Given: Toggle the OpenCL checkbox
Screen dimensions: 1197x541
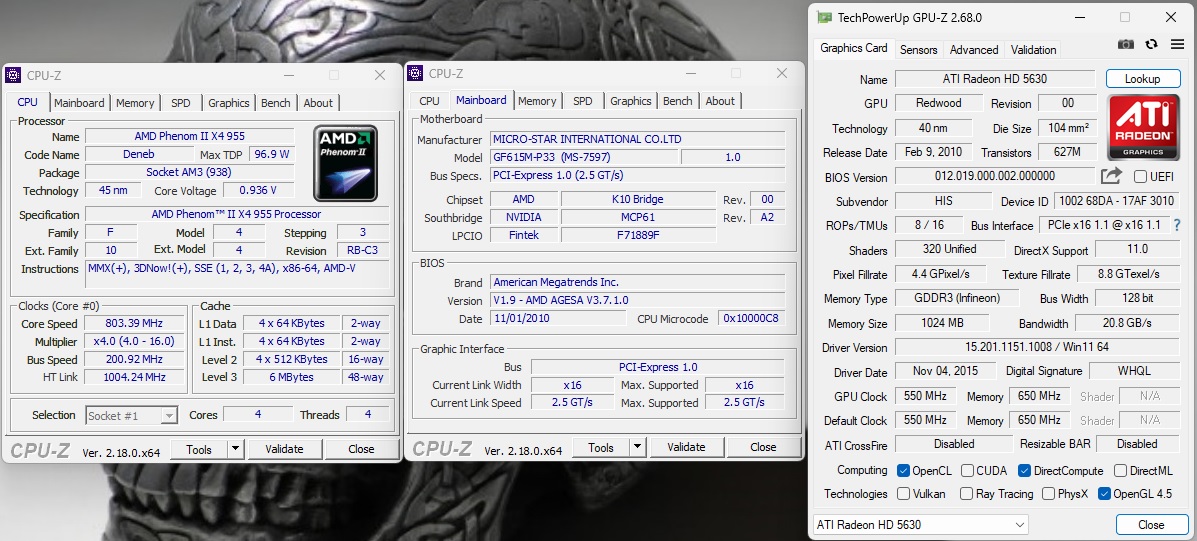Looking at the screenshot, I should [x=903, y=471].
